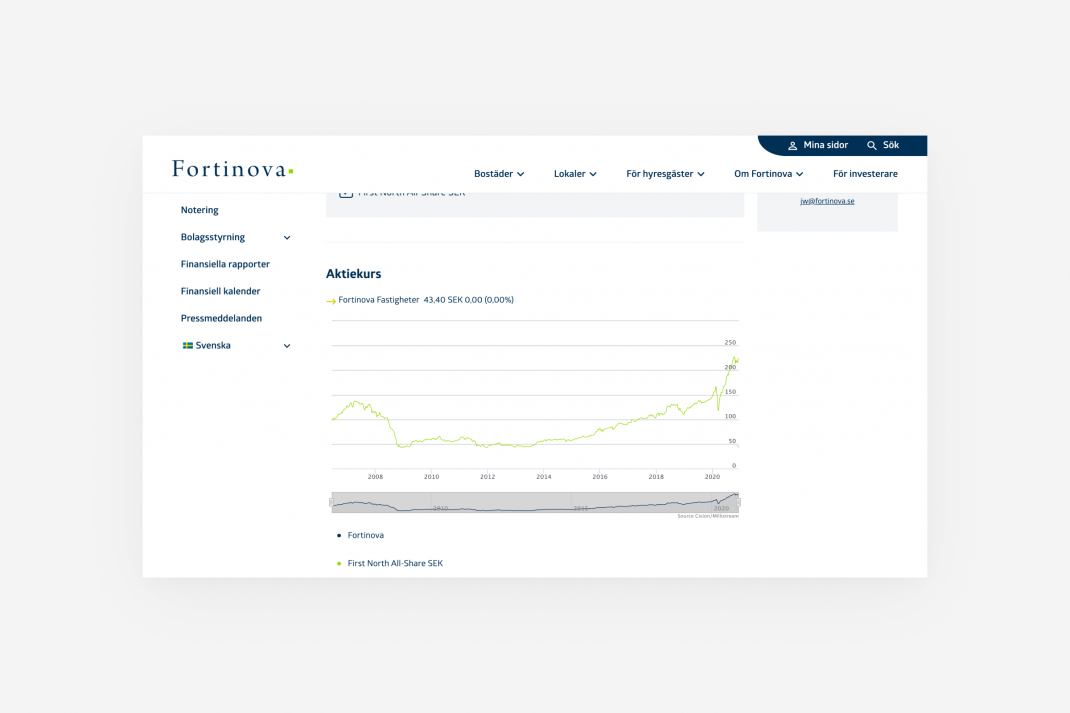
Task: Click the left handle of chart range navigator
Action: coord(332,503)
